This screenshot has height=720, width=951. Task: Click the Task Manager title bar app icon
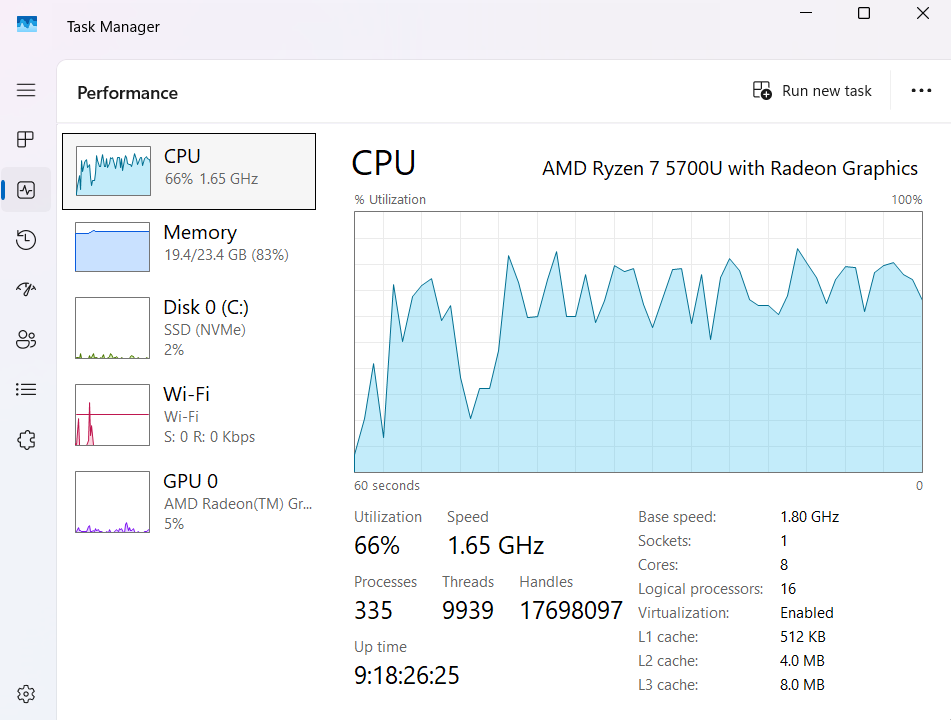(27, 26)
